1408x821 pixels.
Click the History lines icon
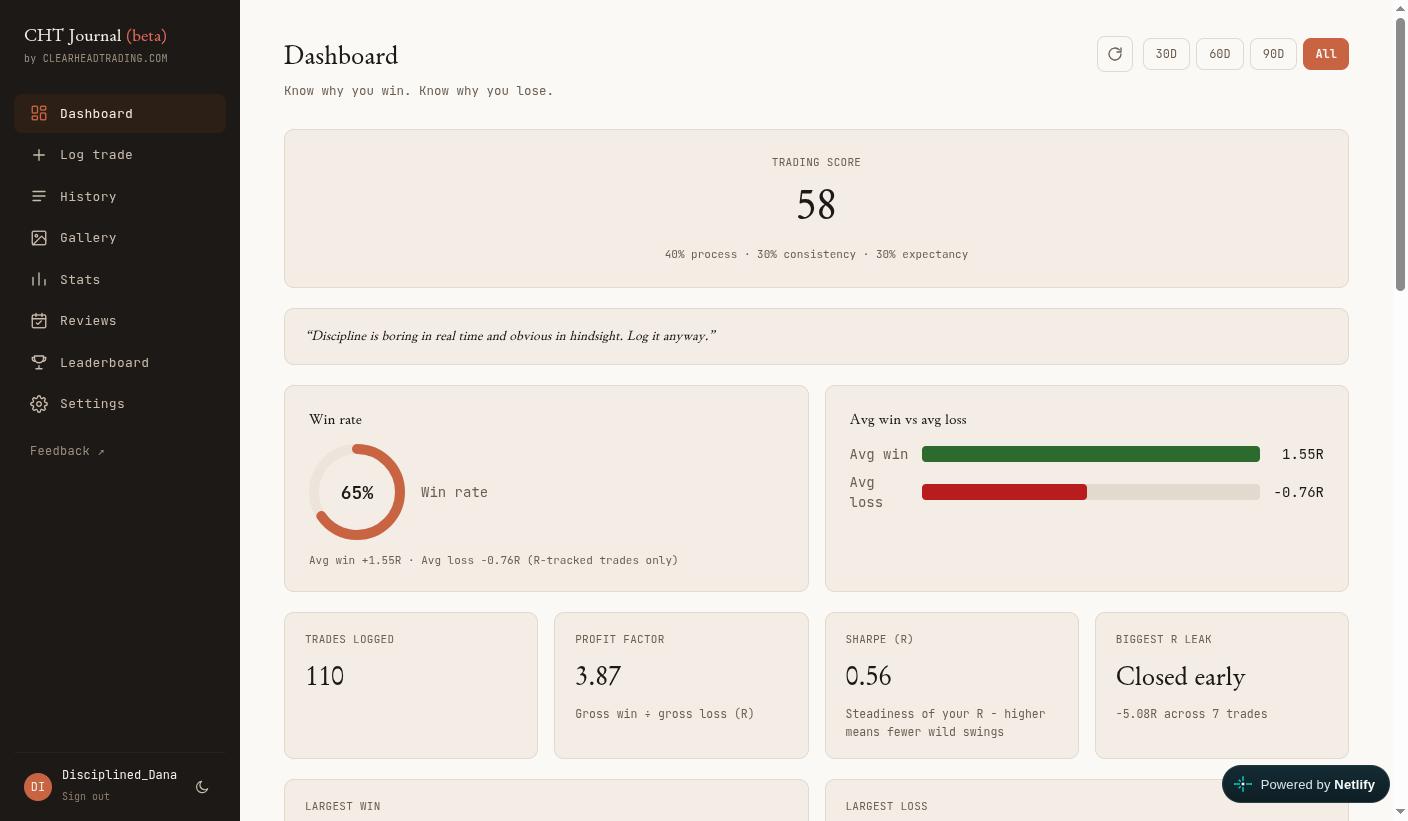point(39,196)
